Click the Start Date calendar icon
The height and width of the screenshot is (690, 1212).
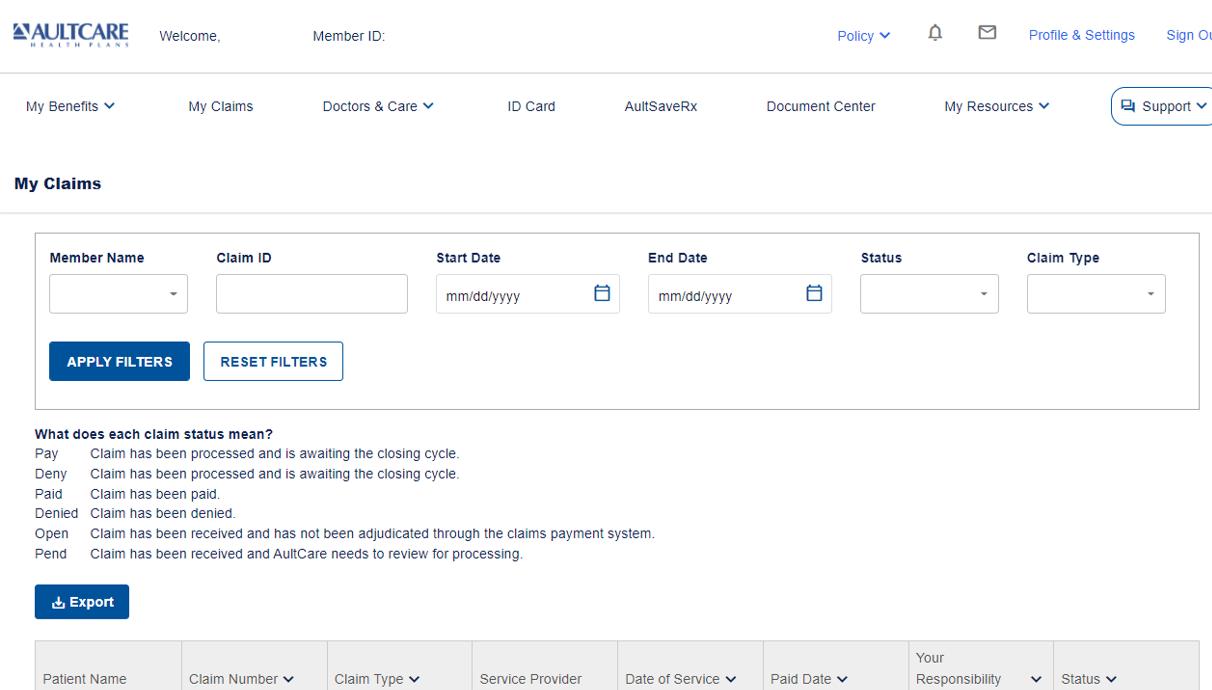(x=602, y=293)
